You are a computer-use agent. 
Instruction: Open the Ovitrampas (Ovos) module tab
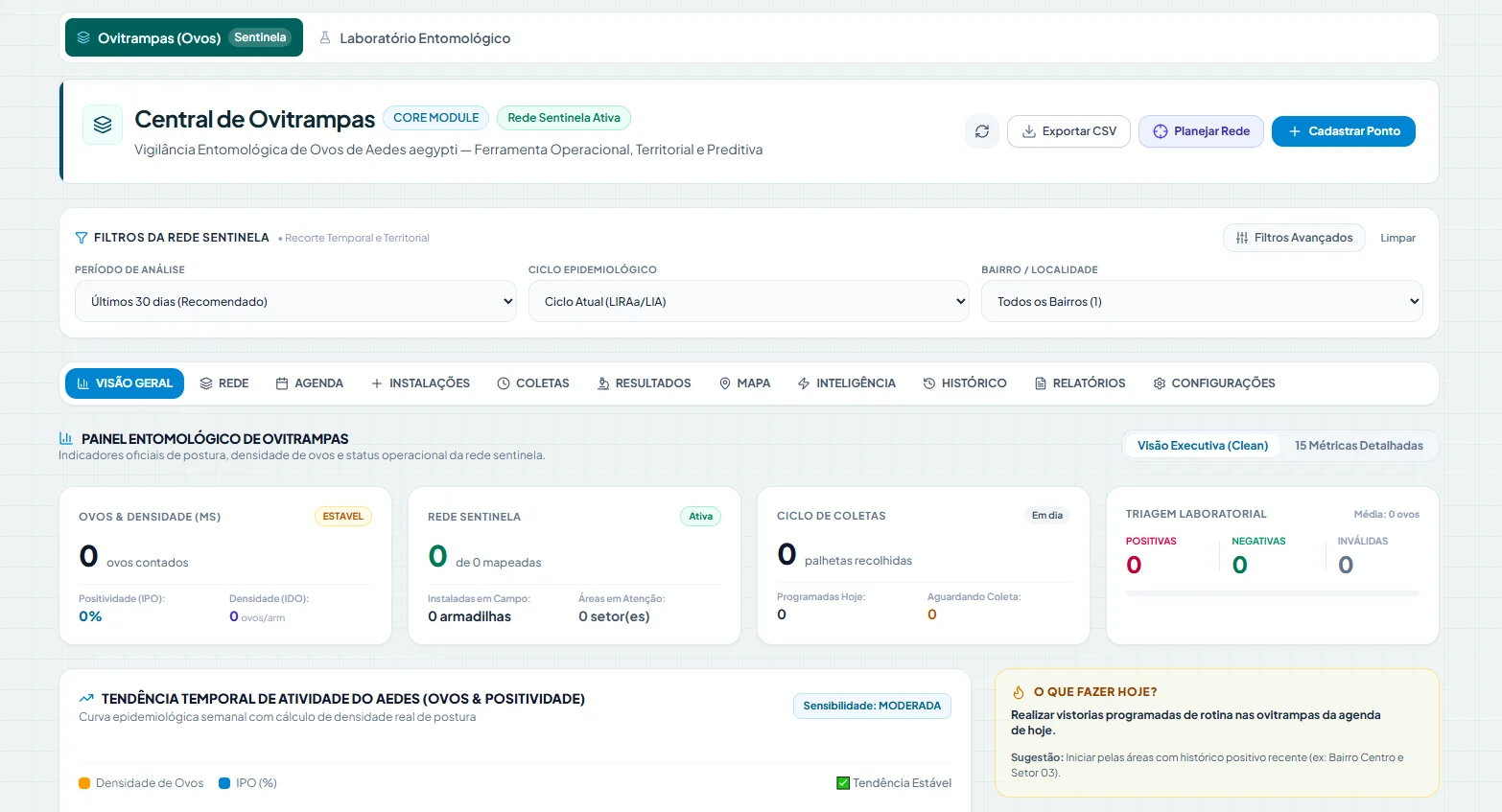[x=184, y=37]
